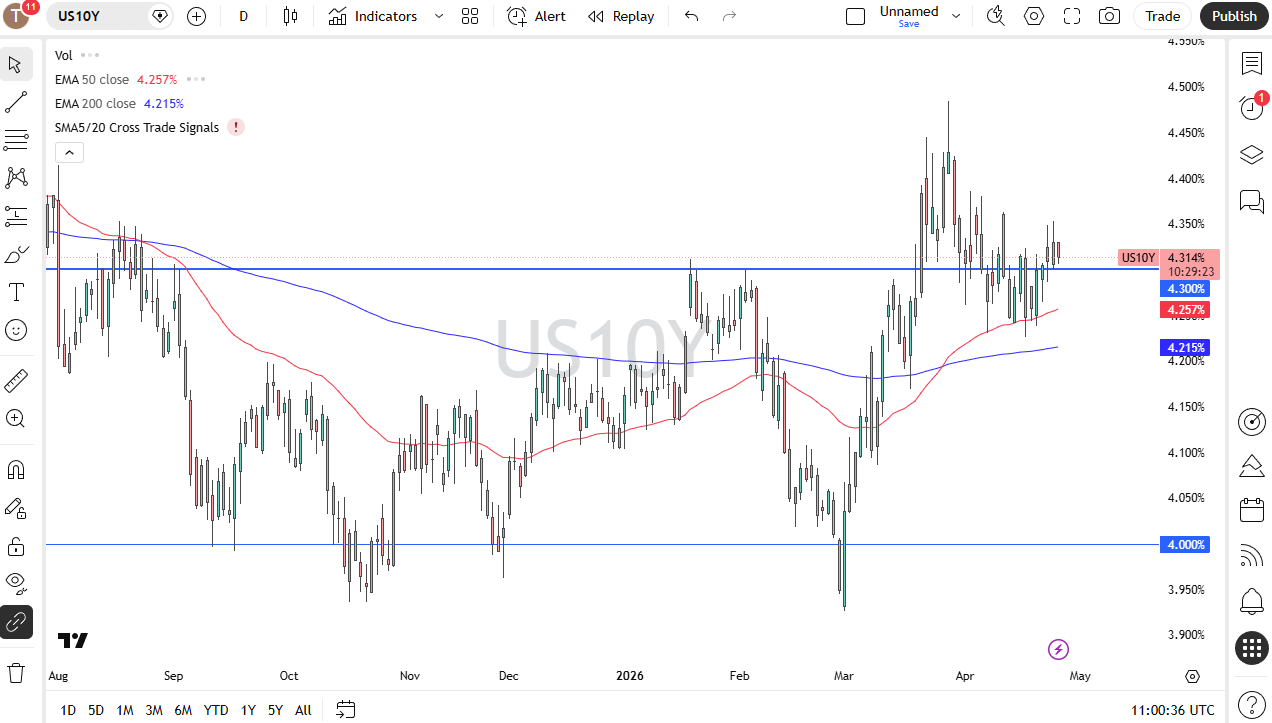Open alerts panel with clock icon

1251,108
